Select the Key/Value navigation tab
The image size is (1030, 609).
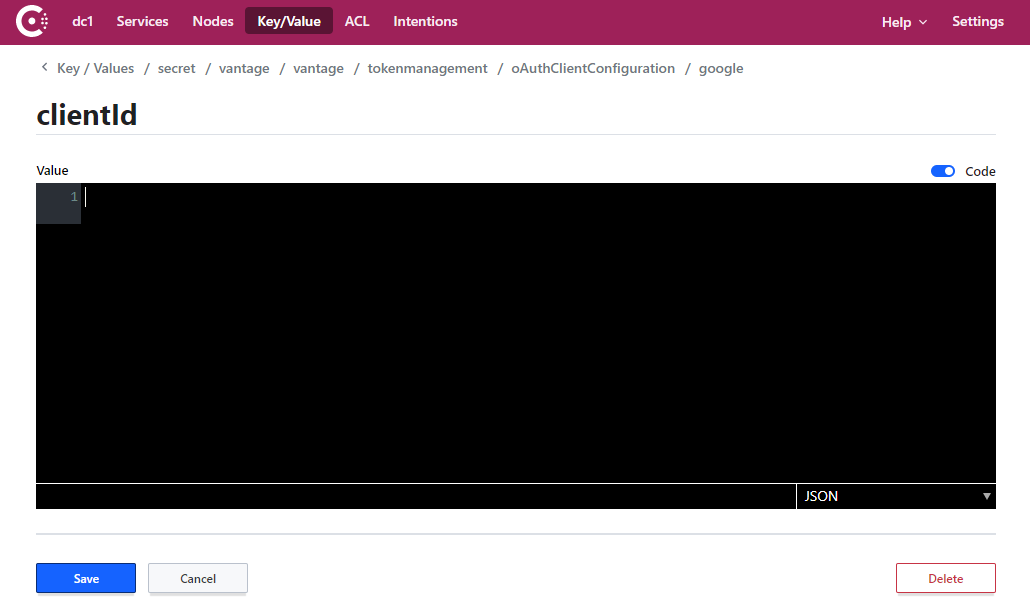[x=288, y=21]
